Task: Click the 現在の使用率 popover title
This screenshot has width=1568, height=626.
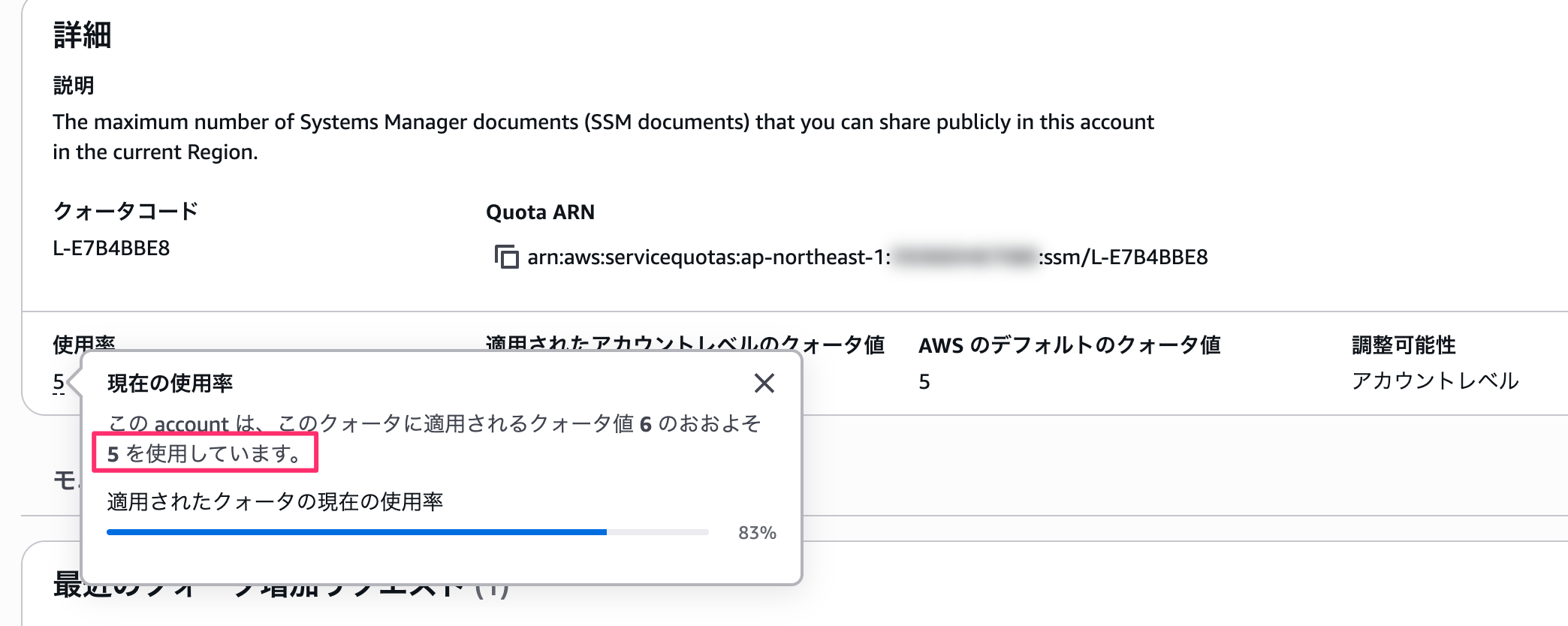Action: click(x=170, y=384)
